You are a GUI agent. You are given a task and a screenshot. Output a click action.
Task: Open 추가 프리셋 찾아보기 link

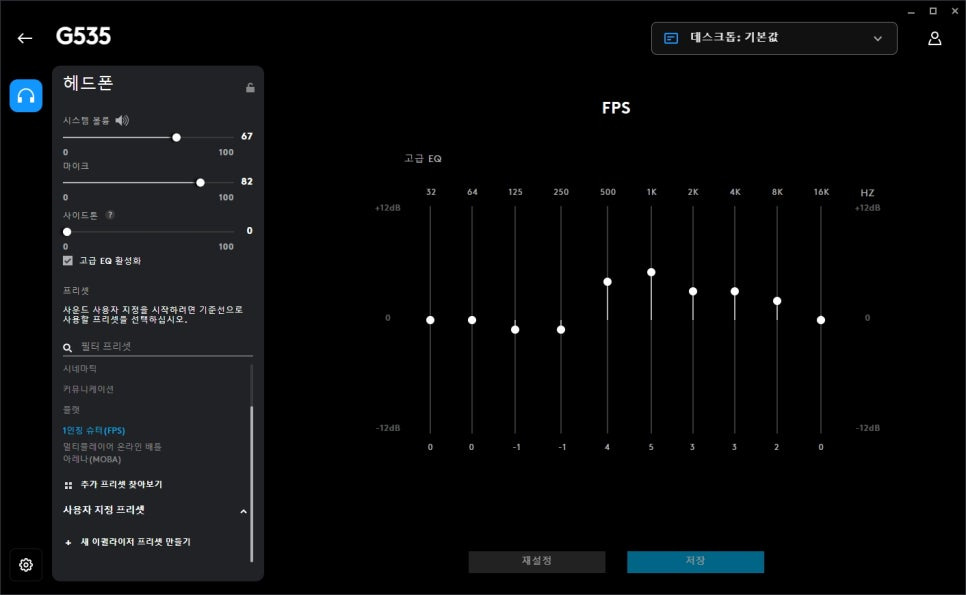(x=121, y=484)
